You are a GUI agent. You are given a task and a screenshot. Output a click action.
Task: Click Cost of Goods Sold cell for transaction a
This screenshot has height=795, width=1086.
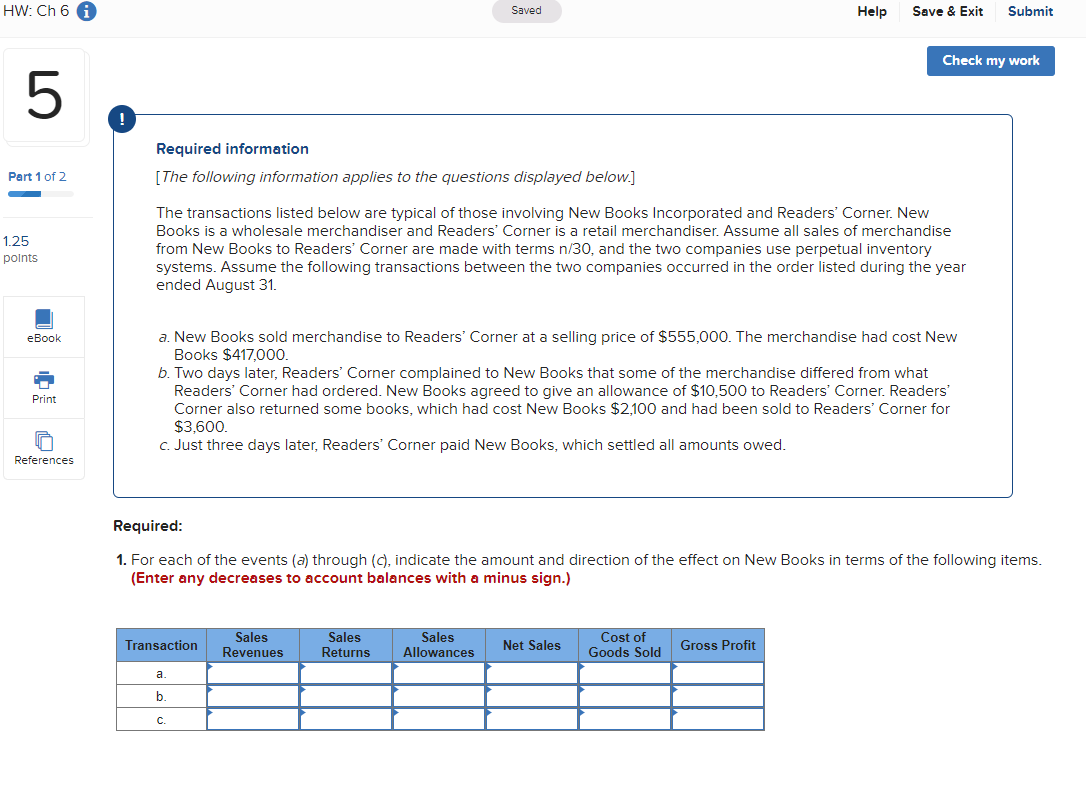point(624,673)
